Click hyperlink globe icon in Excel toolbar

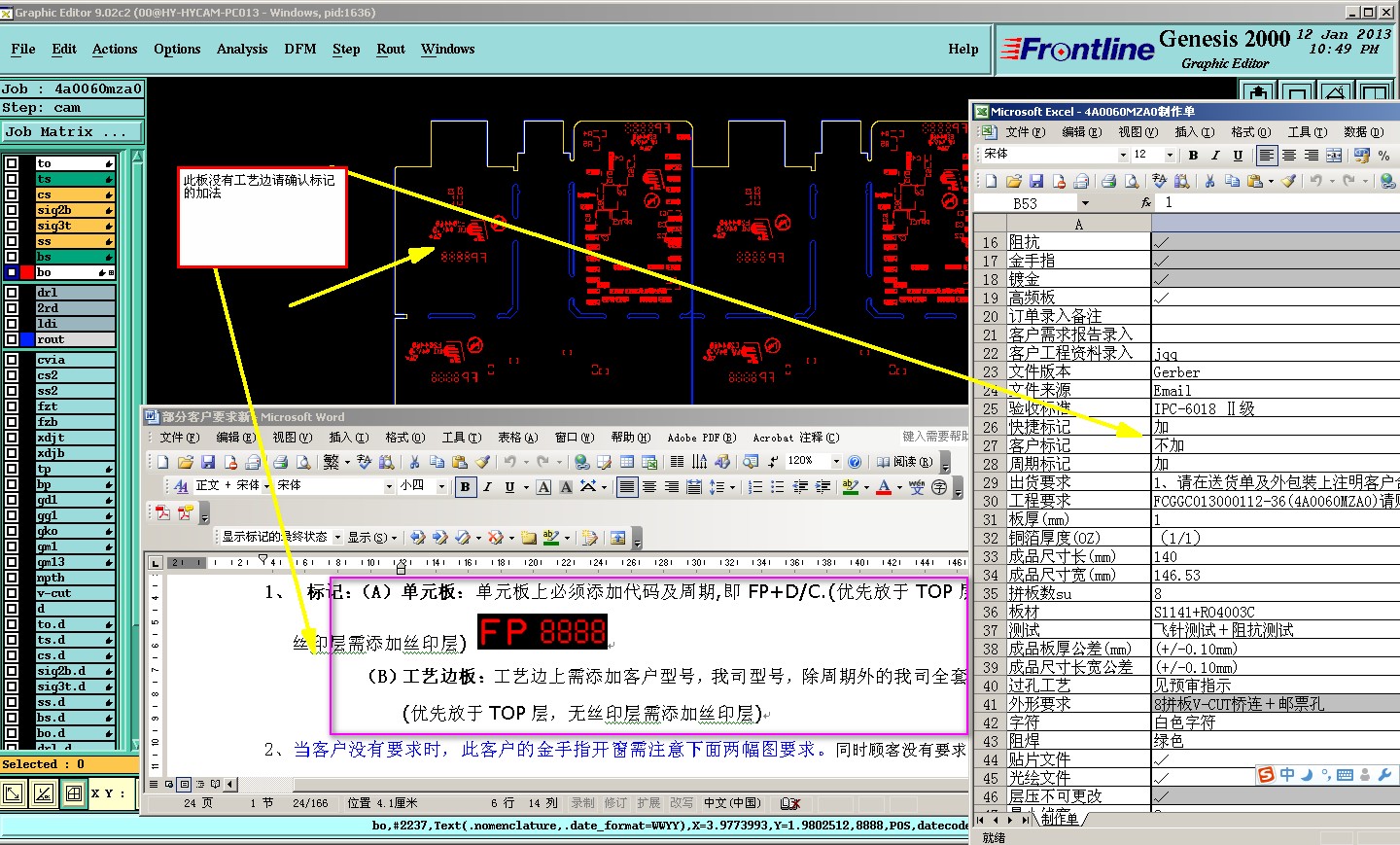tap(1387, 181)
